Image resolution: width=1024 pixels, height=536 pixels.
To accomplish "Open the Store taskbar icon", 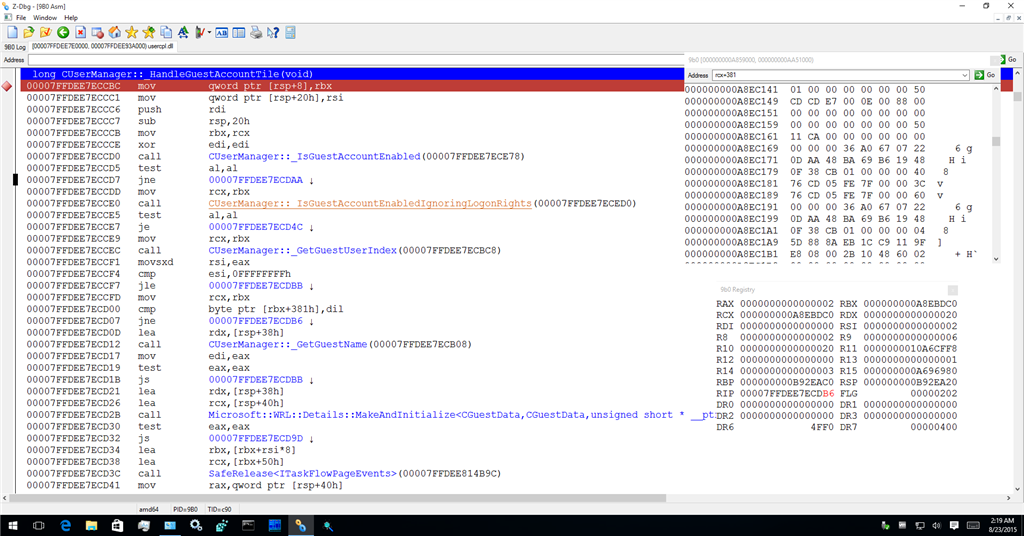I will (118, 525).
